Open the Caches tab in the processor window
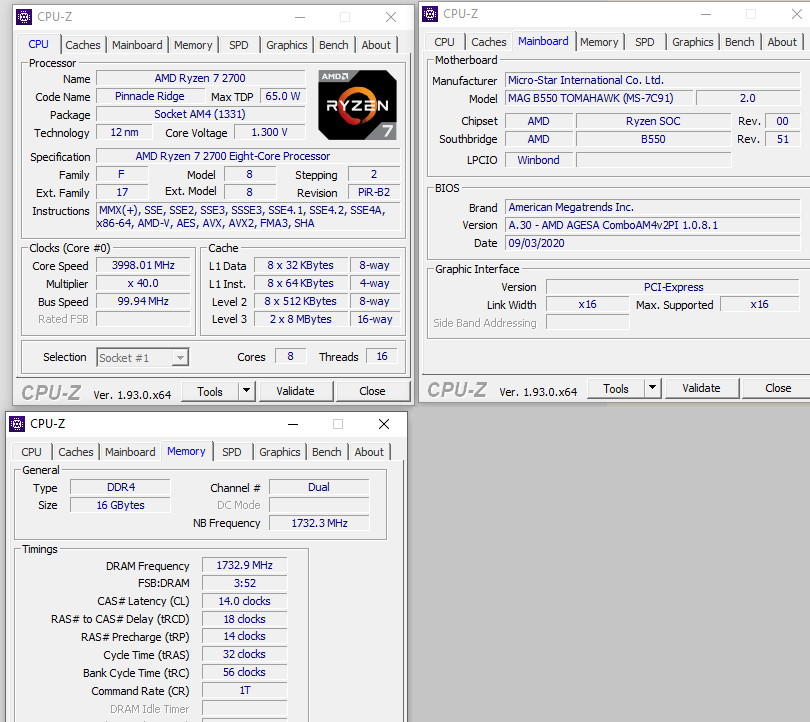This screenshot has width=810, height=722. tap(83, 45)
